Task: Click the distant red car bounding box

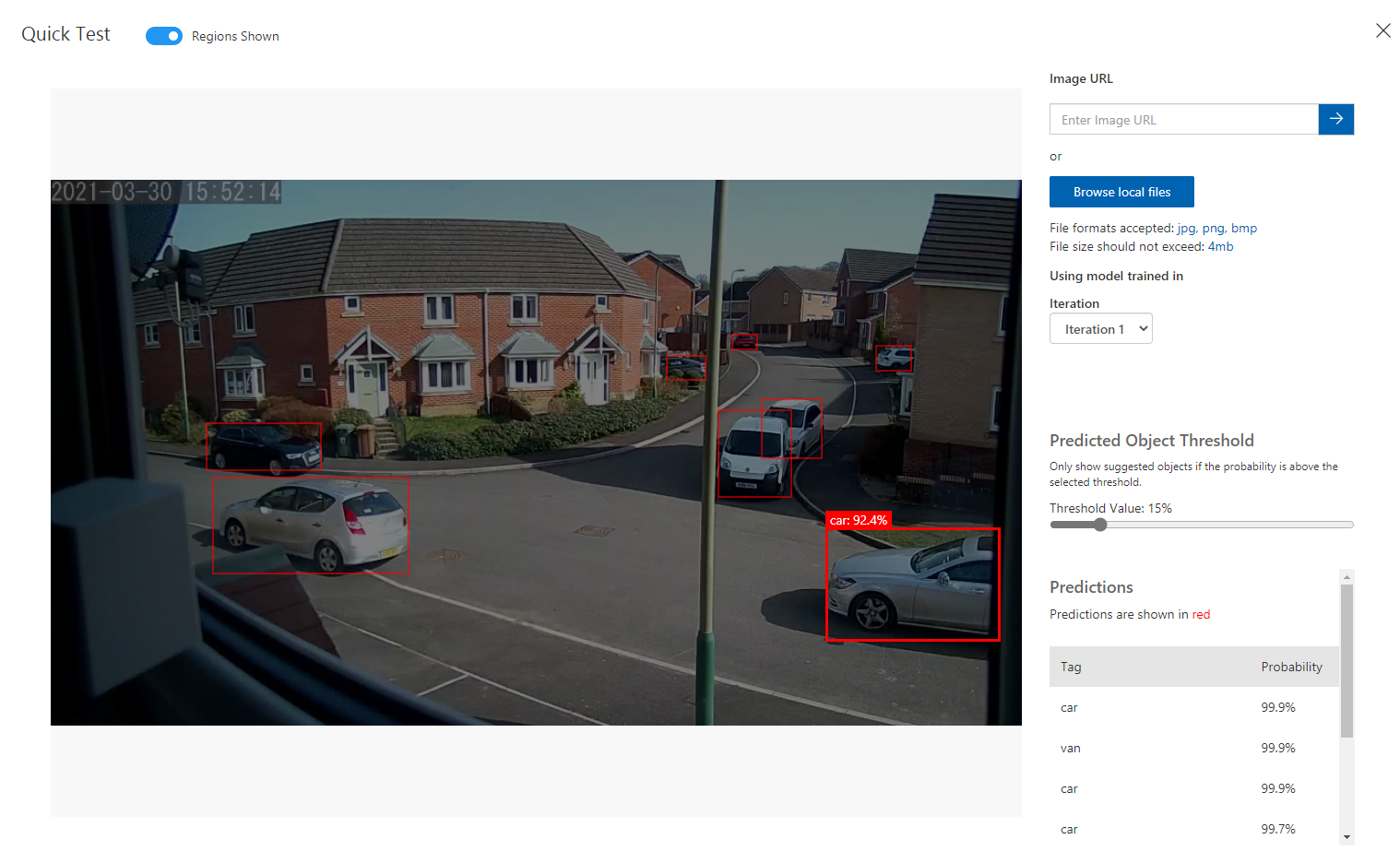Action: [743, 341]
